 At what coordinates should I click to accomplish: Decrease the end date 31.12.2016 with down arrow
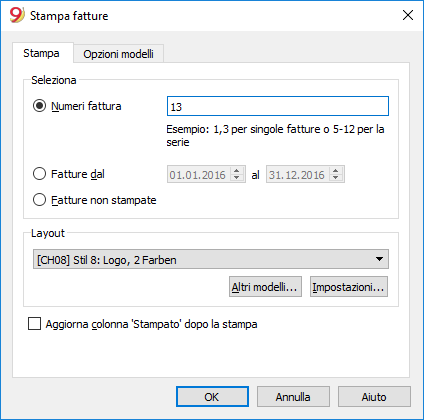[336, 178]
